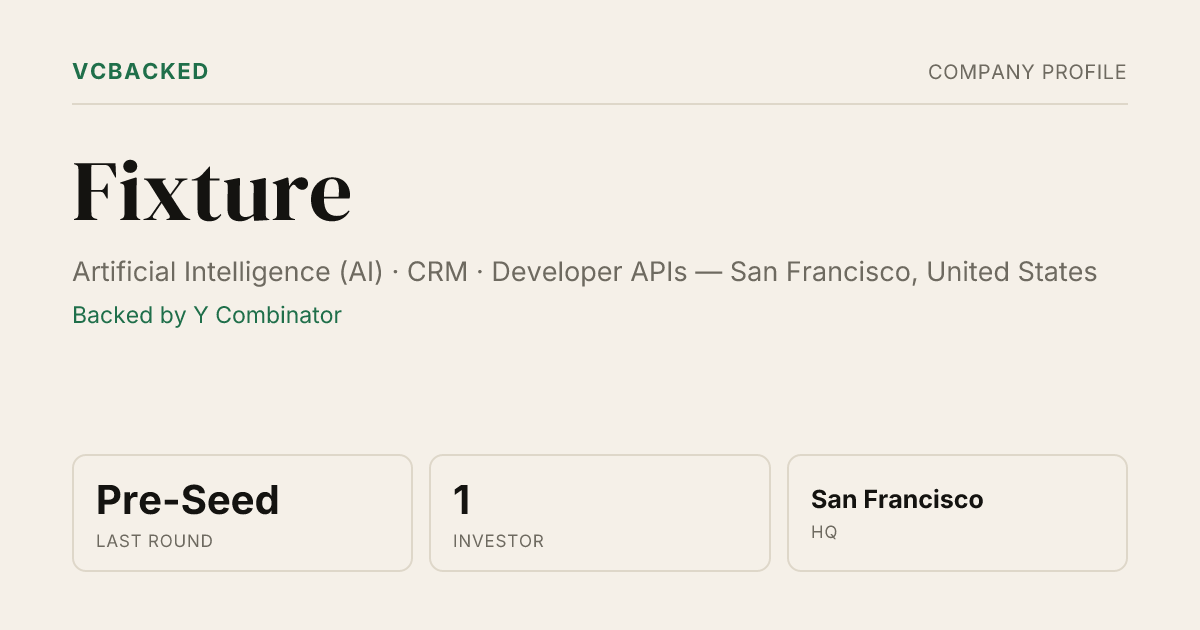Screen dimensions: 1200x630
Task: Click the LAST ROUND label
Action: pyautogui.click(x=154, y=541)
